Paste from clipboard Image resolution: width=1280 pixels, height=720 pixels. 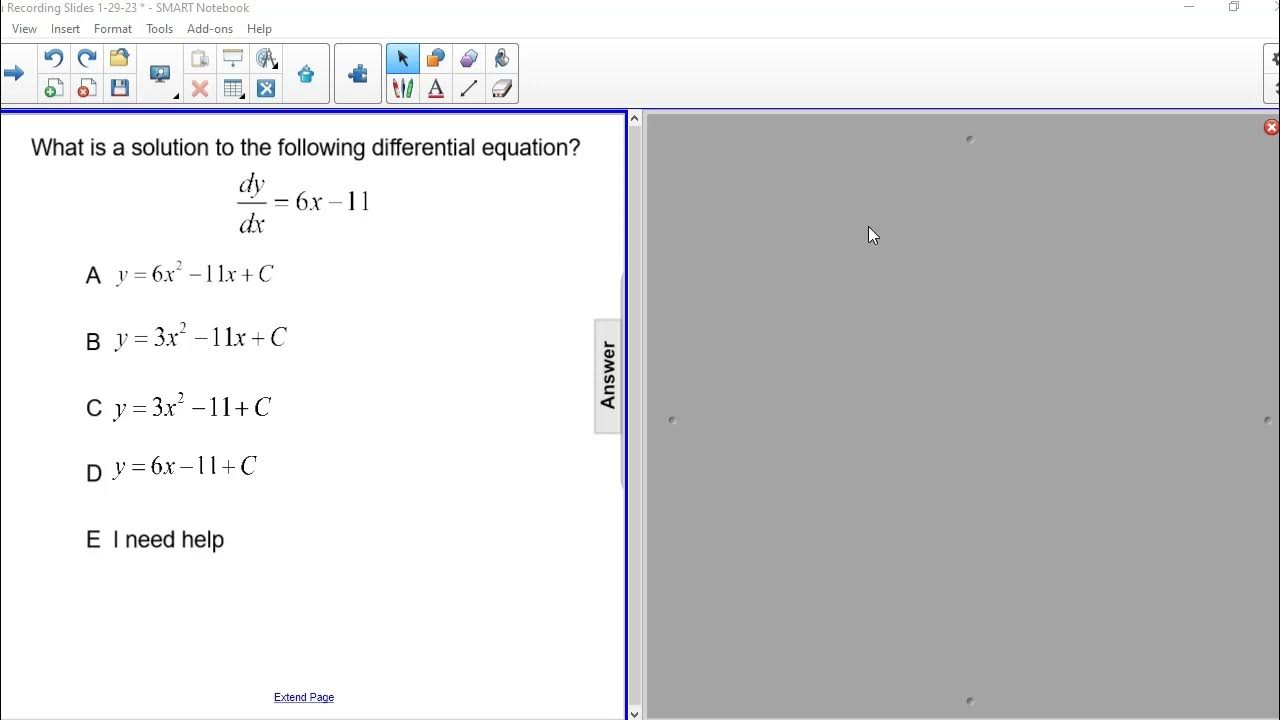200,58
